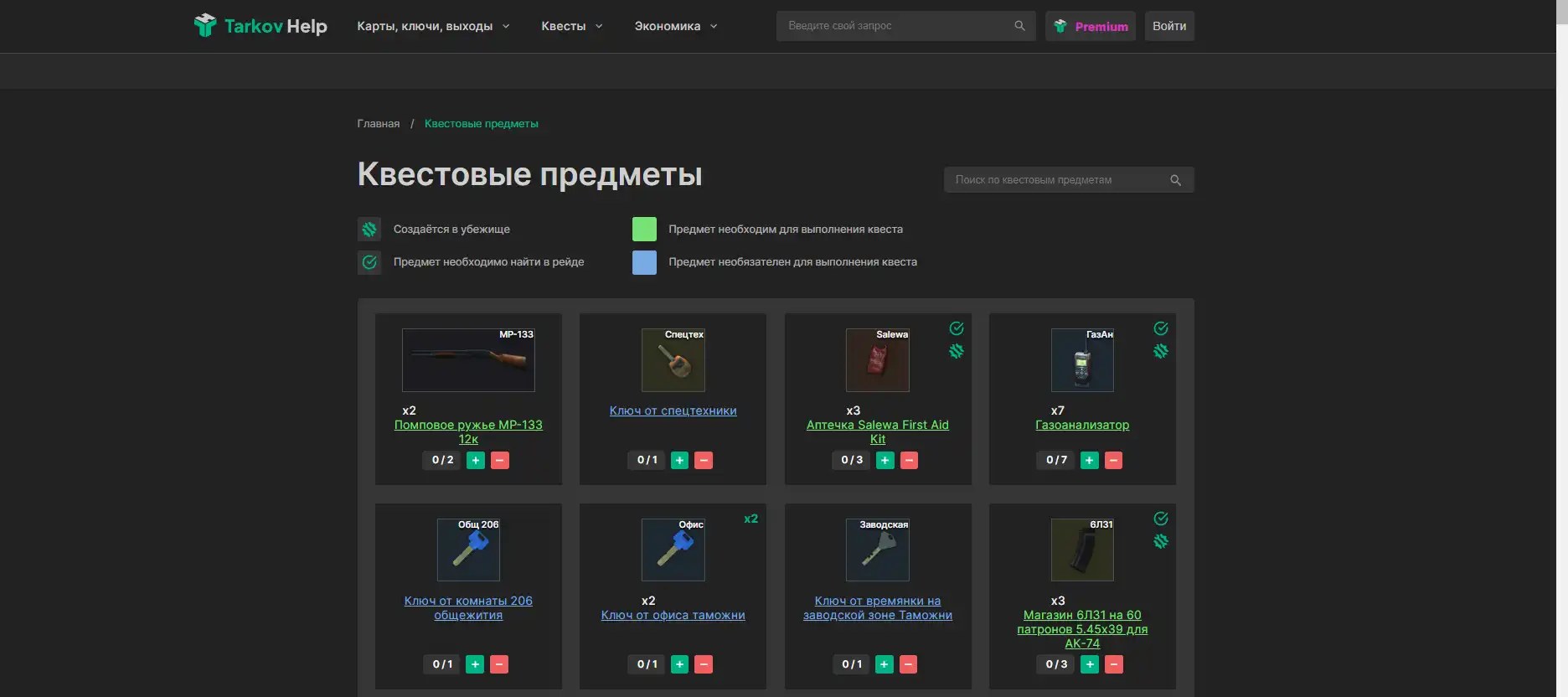Decrease count for Аптечка Salewa

click(x=910, y=460)
